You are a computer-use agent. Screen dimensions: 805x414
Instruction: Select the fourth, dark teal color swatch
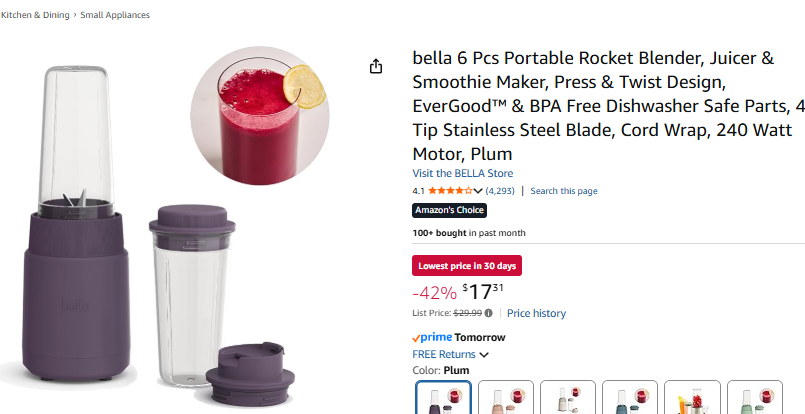pos(630,398)
